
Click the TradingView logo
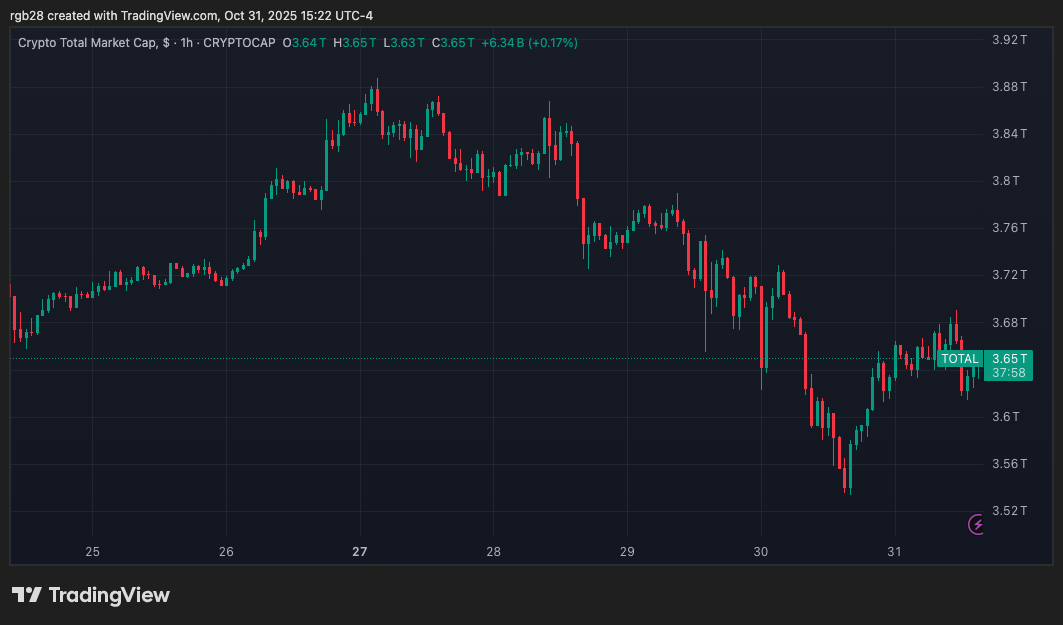(x=93, y=595)
